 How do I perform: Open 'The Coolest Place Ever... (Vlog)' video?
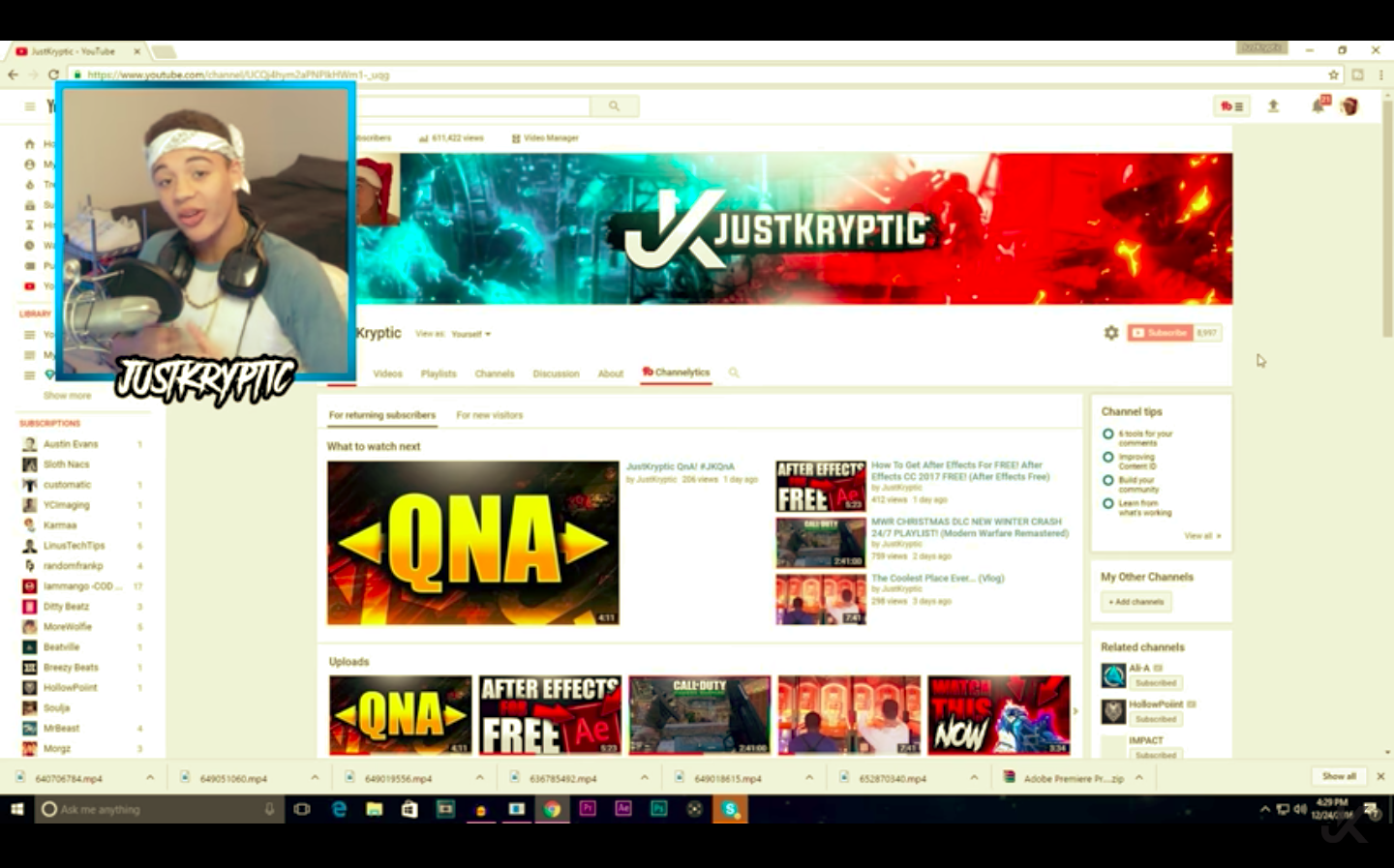tap(937, 578)
